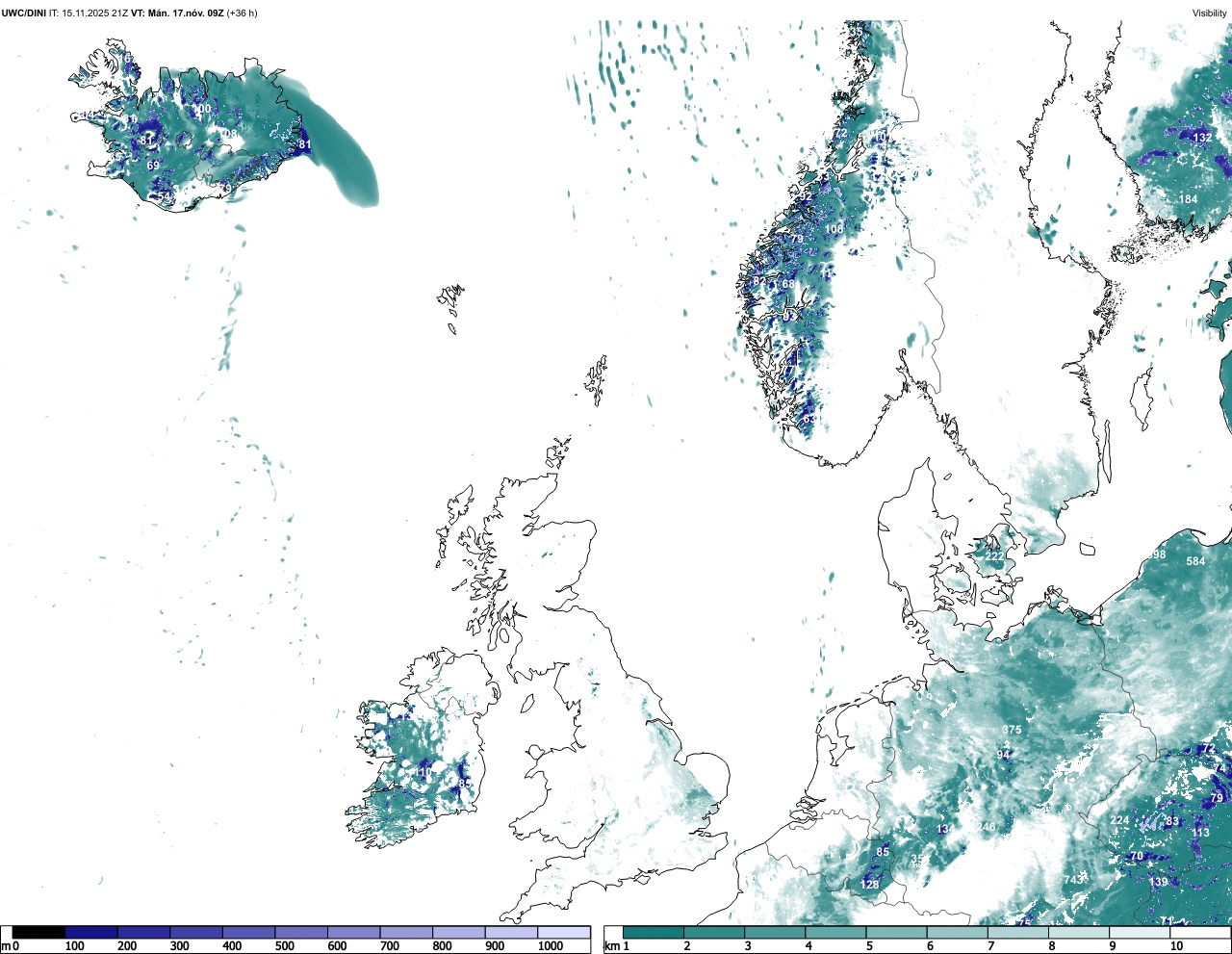Click the '5' tick label in km legend
This screenshot has width=1232, height=954.
click(869, 946)
